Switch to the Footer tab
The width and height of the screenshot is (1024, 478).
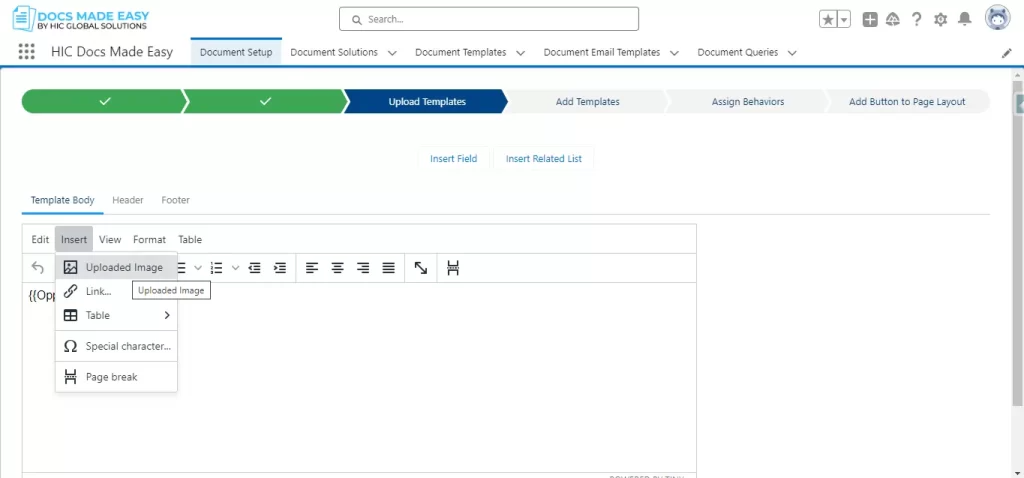tap(176, 200)
